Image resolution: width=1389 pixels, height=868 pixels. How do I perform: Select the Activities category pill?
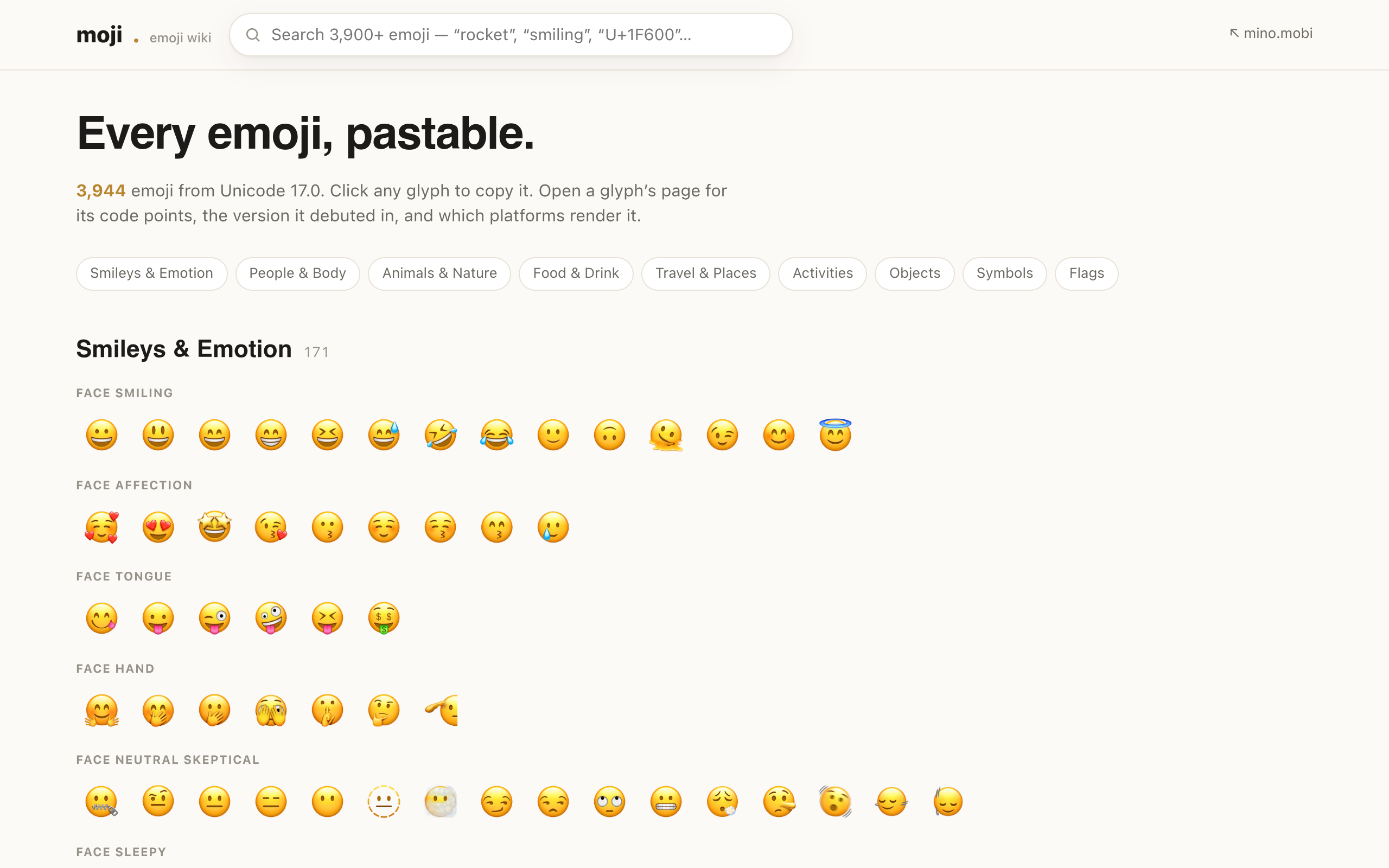click(823, 273)
